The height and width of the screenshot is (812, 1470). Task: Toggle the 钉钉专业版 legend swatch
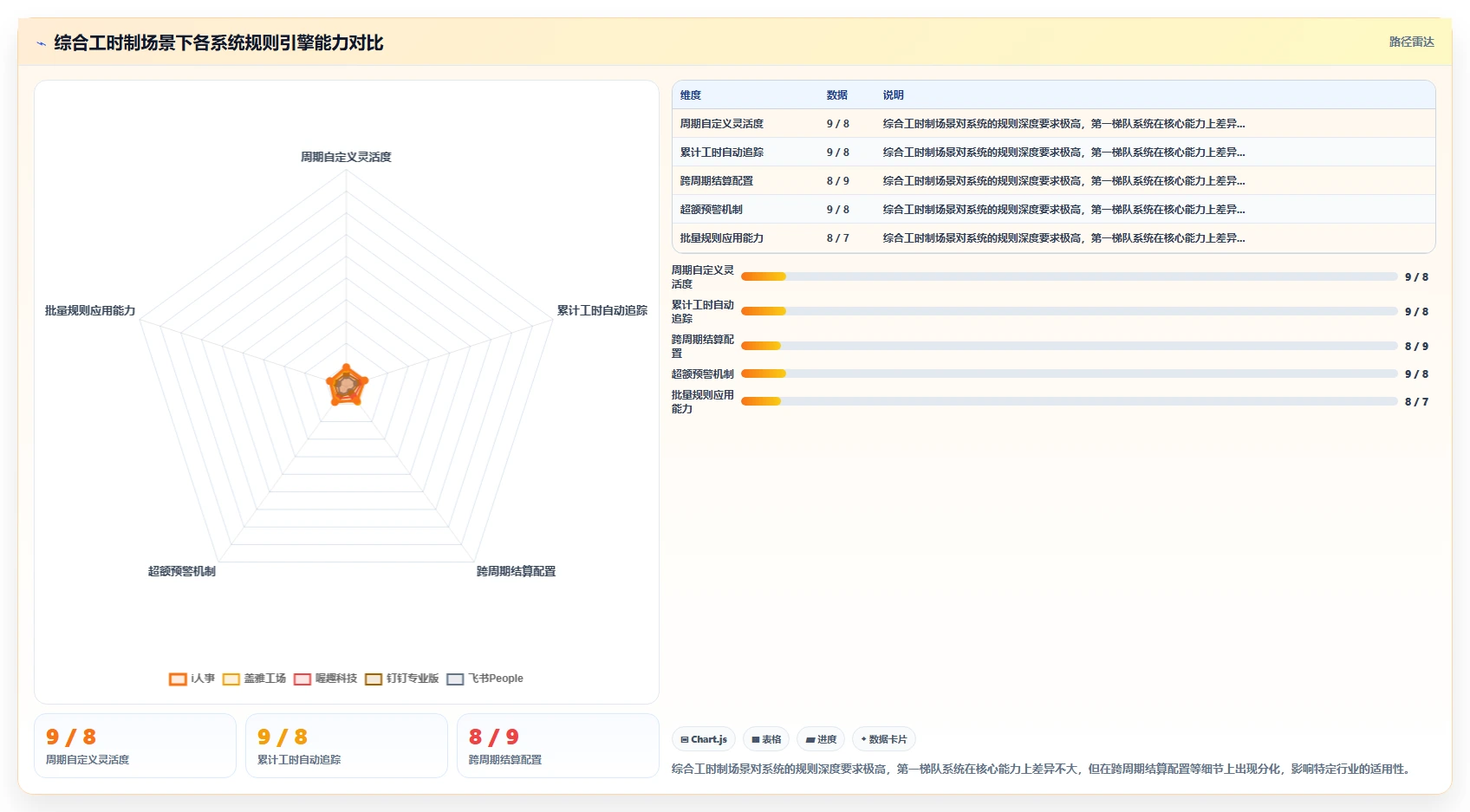374,679
